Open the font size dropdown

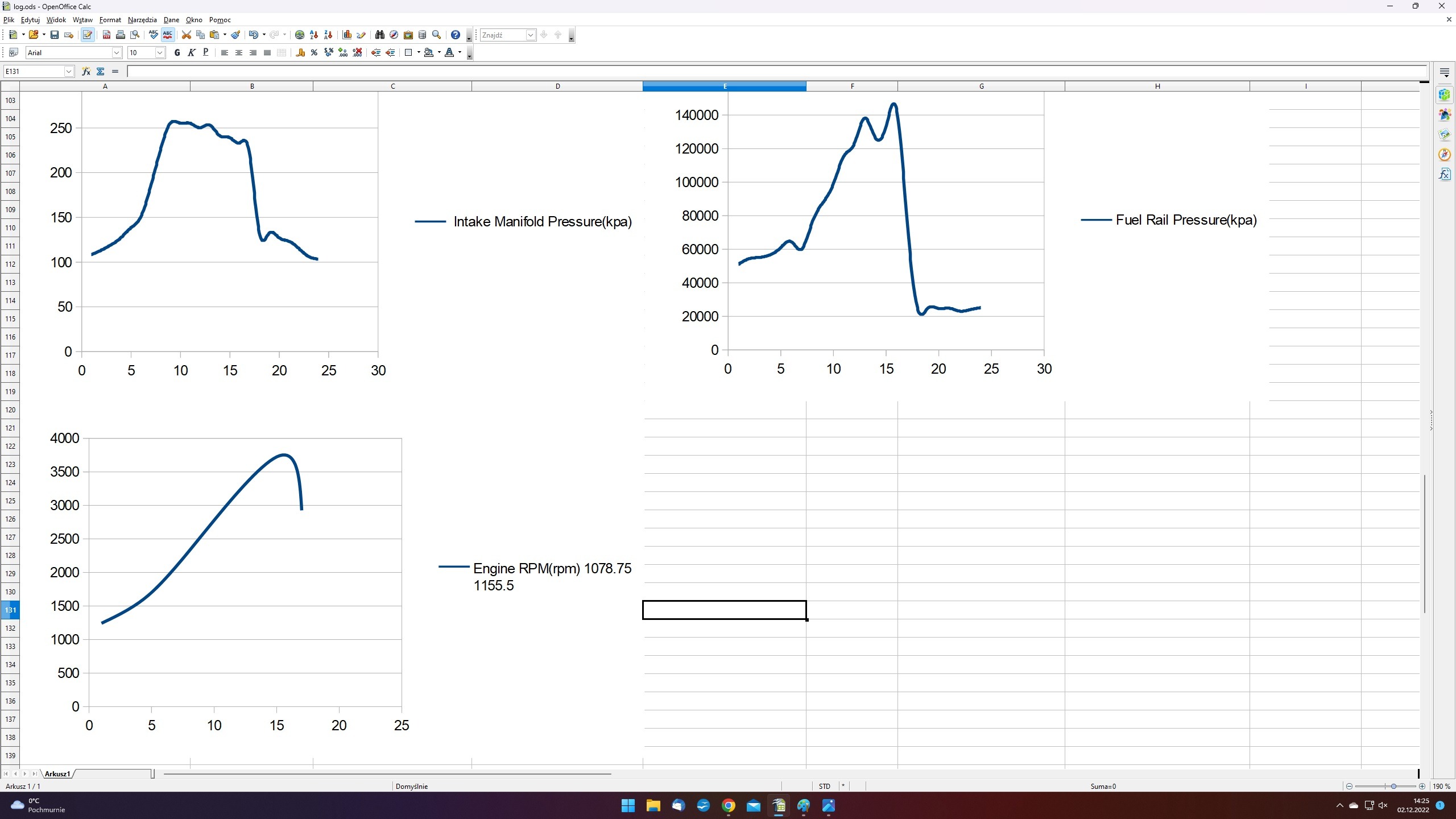[160, 53]
